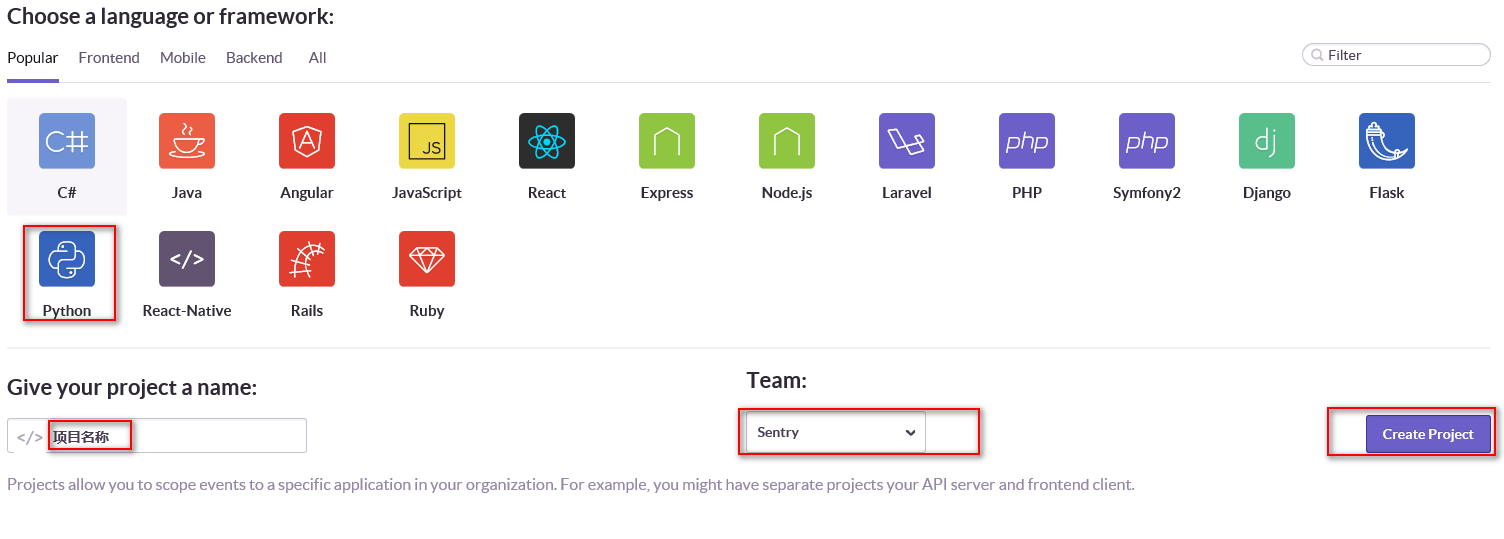Click the Node.js label text
Image resolution: width=1504 pixels, height=539 pixels.
[787, 193]
